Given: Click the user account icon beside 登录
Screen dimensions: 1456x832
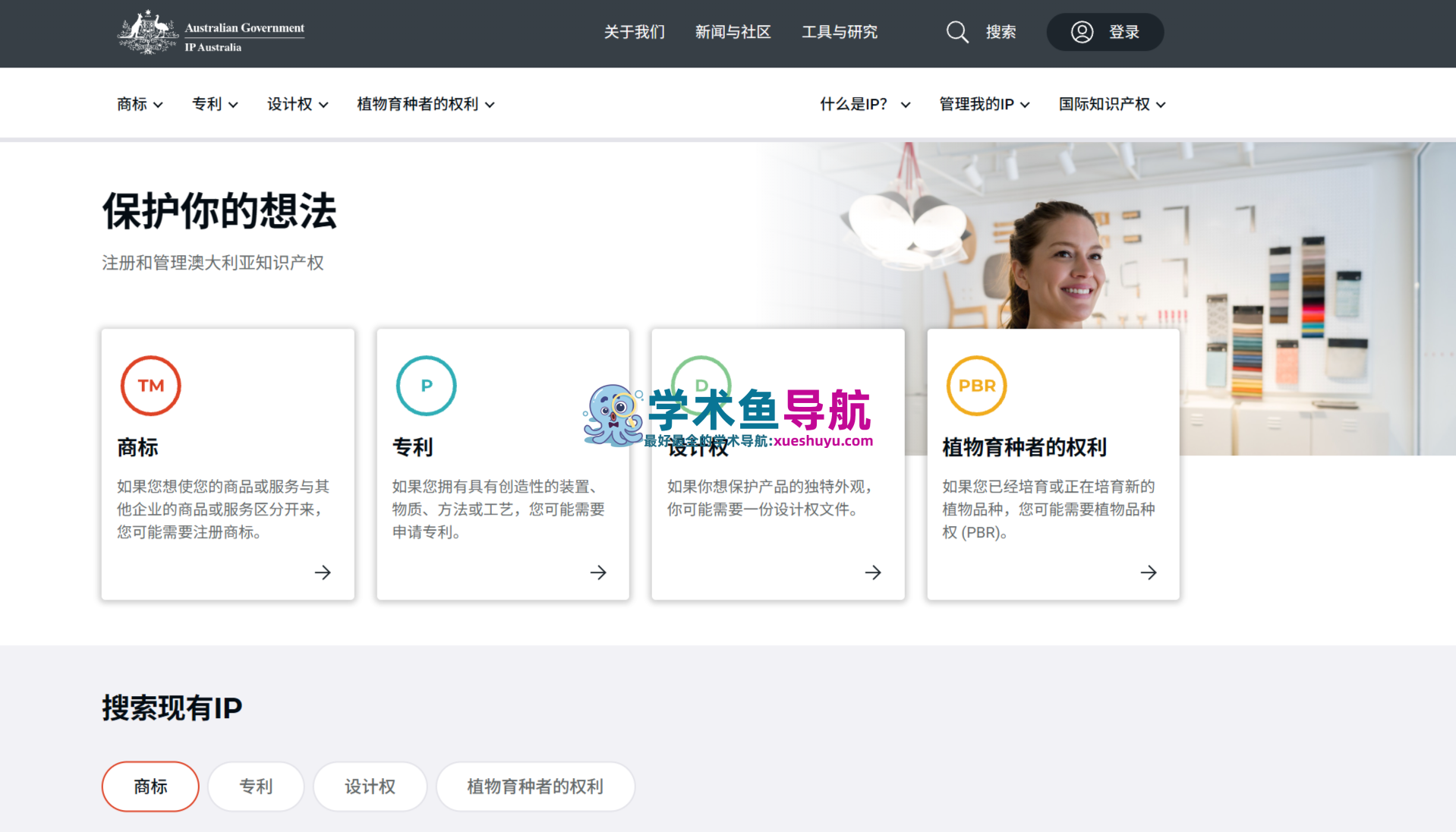Looking at the screenshot, I should coord(1082,32).
